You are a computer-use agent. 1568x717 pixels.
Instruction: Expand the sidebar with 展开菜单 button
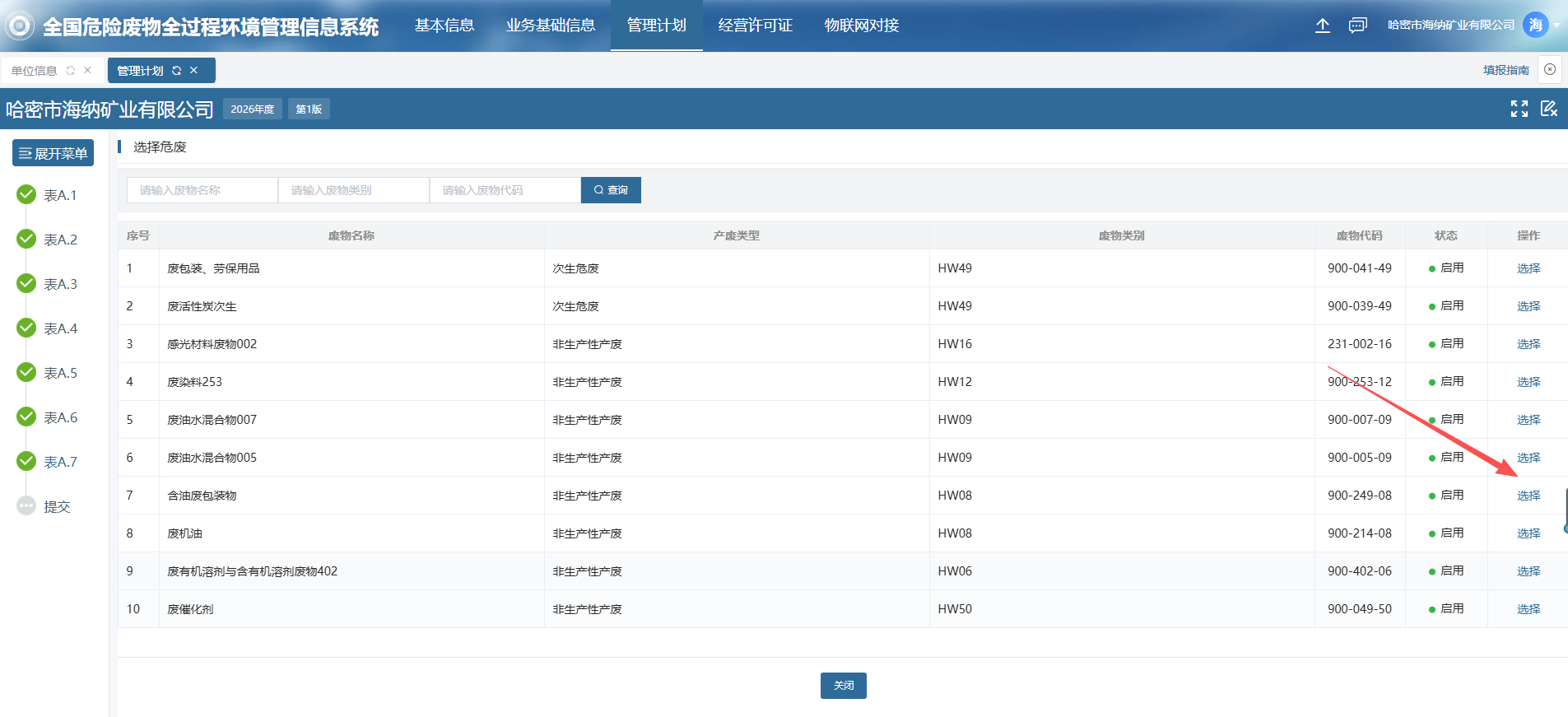(x=53, y=153)
